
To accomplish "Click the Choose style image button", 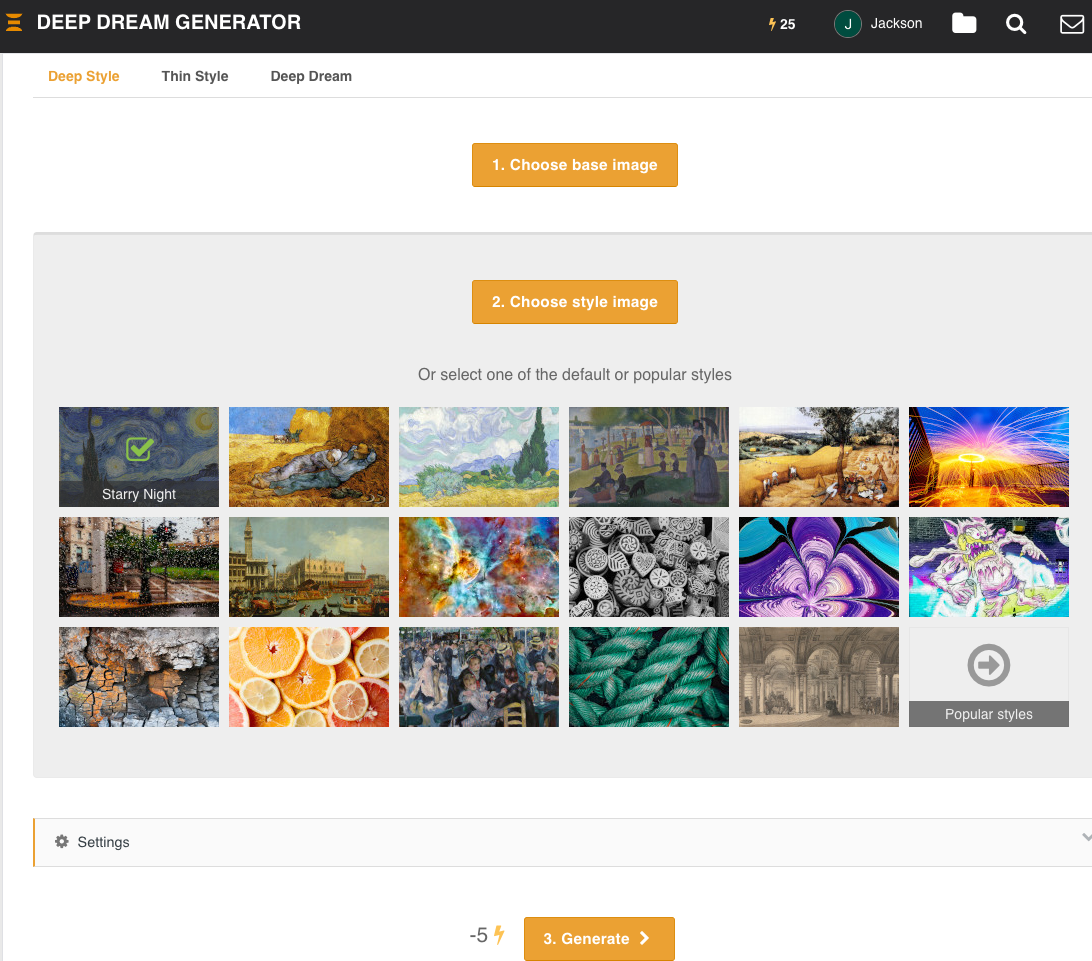I will click(x=574, y=302).
